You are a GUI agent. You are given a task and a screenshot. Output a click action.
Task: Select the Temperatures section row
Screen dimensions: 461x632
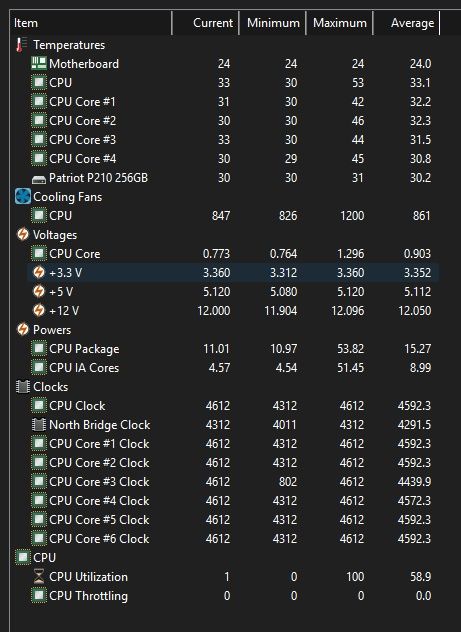(225, 45)
